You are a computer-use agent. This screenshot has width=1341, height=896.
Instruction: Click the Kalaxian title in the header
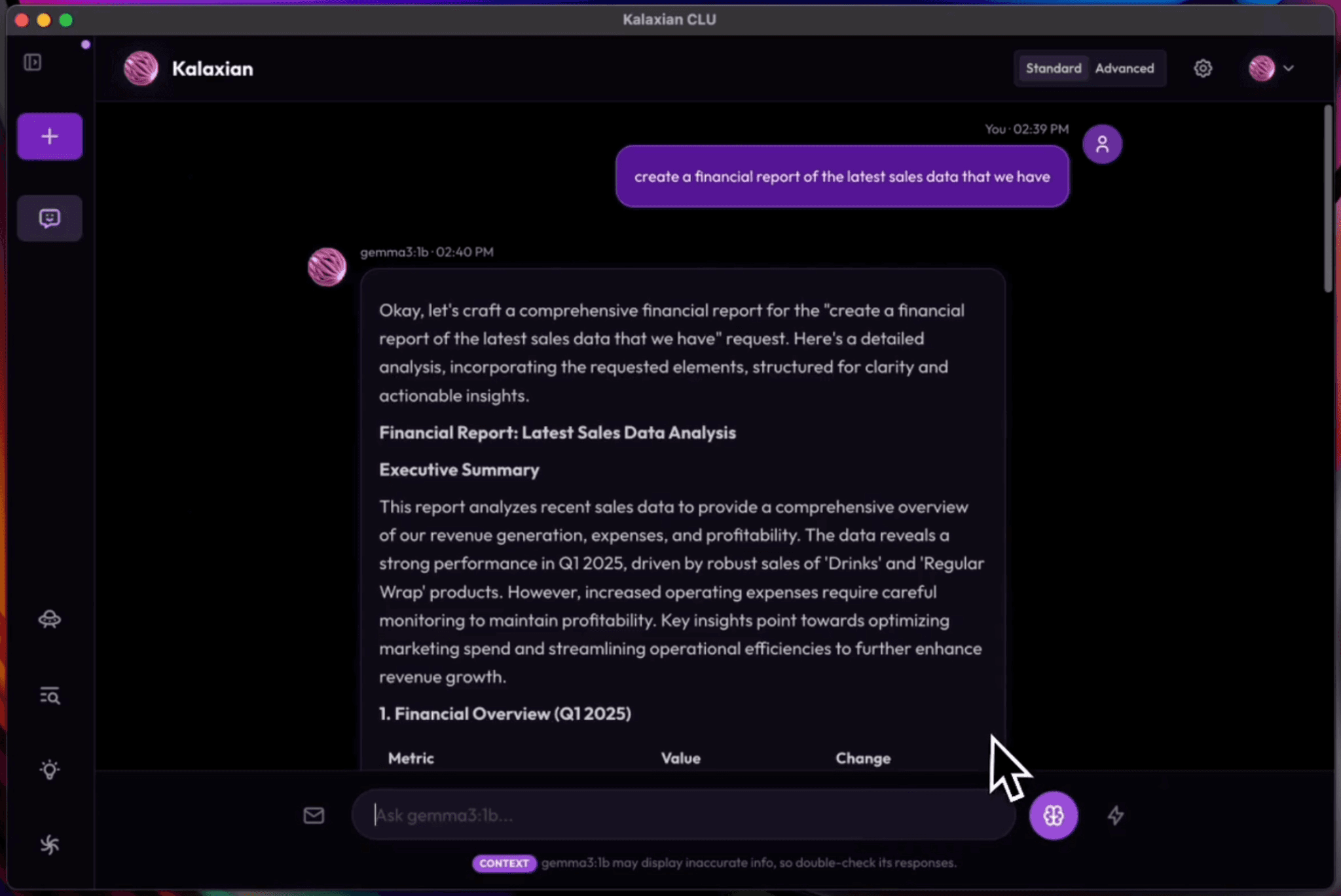pos(212,69)
